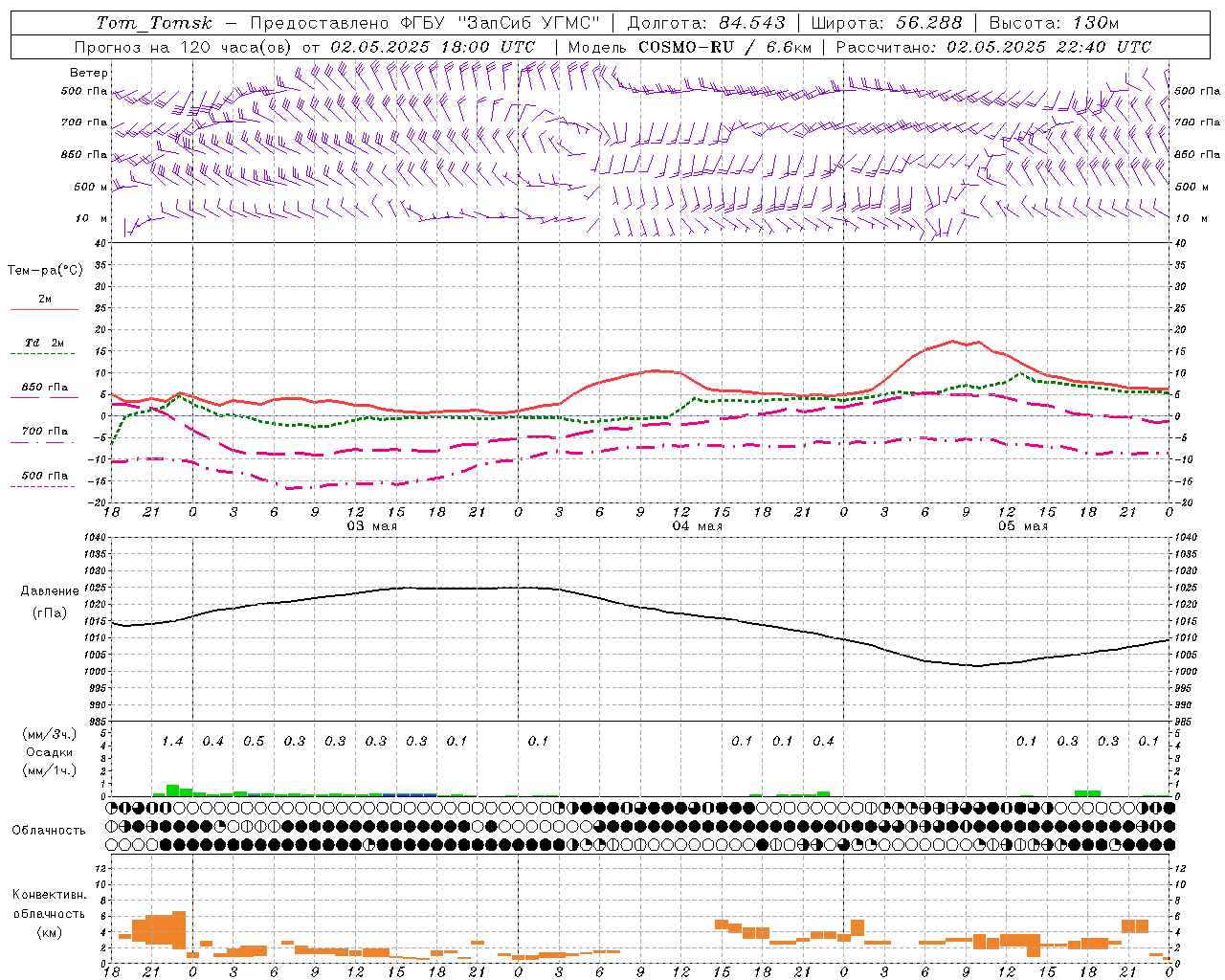Click the calculation time 02.05.2025 22:40 UTC
1225x980 pixels.
pyautogui.click(x=1049, y=47)
